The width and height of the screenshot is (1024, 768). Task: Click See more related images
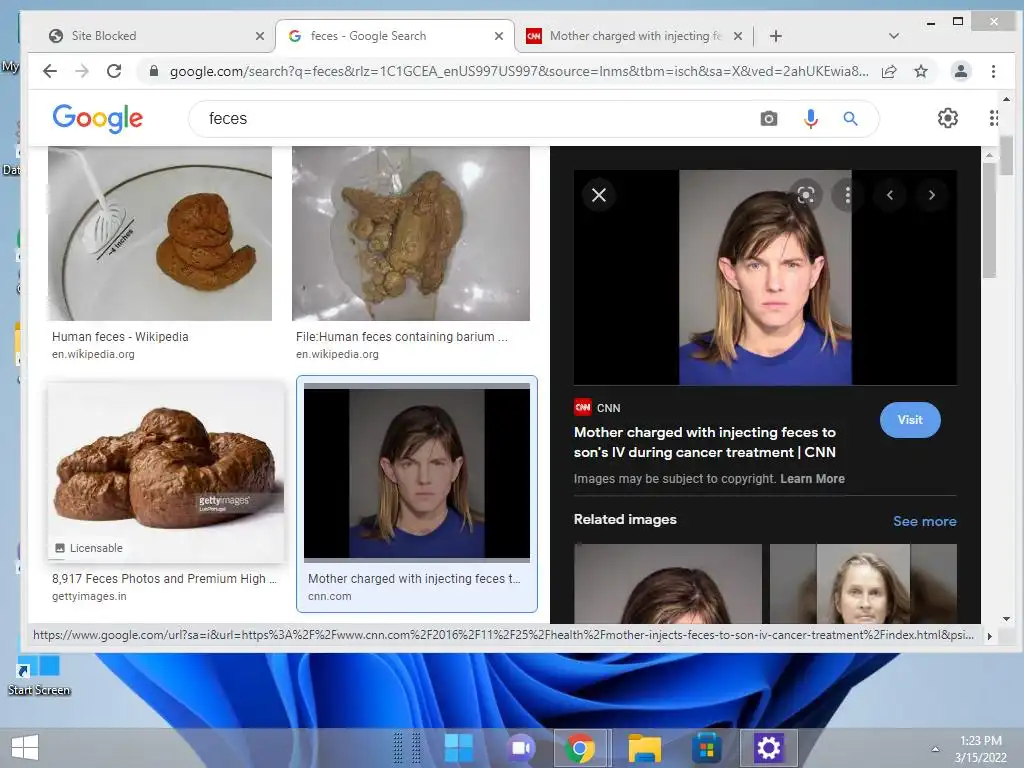click(x=925, y=521)
